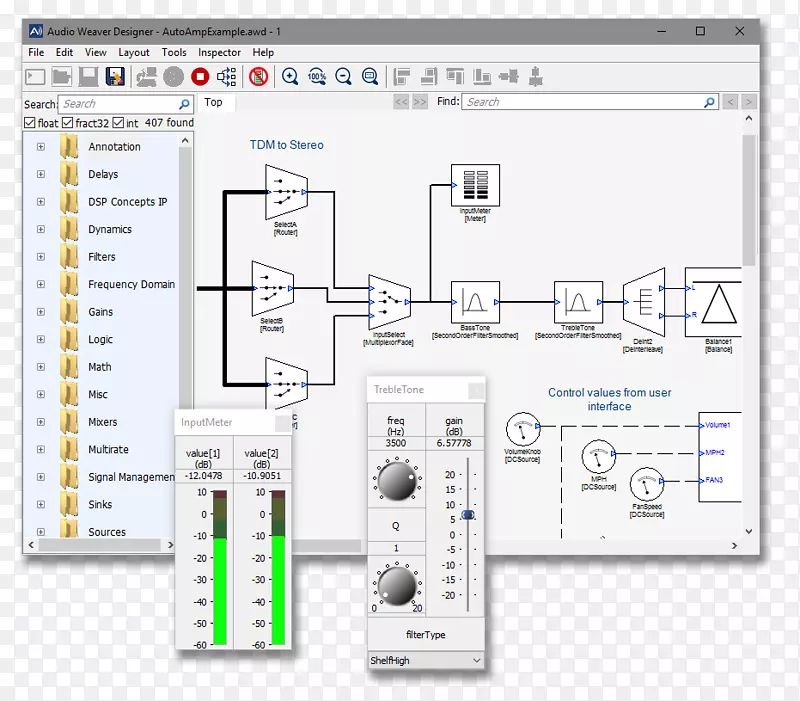Click the zoom-to-fit magnifier icon

pos(370,76)
